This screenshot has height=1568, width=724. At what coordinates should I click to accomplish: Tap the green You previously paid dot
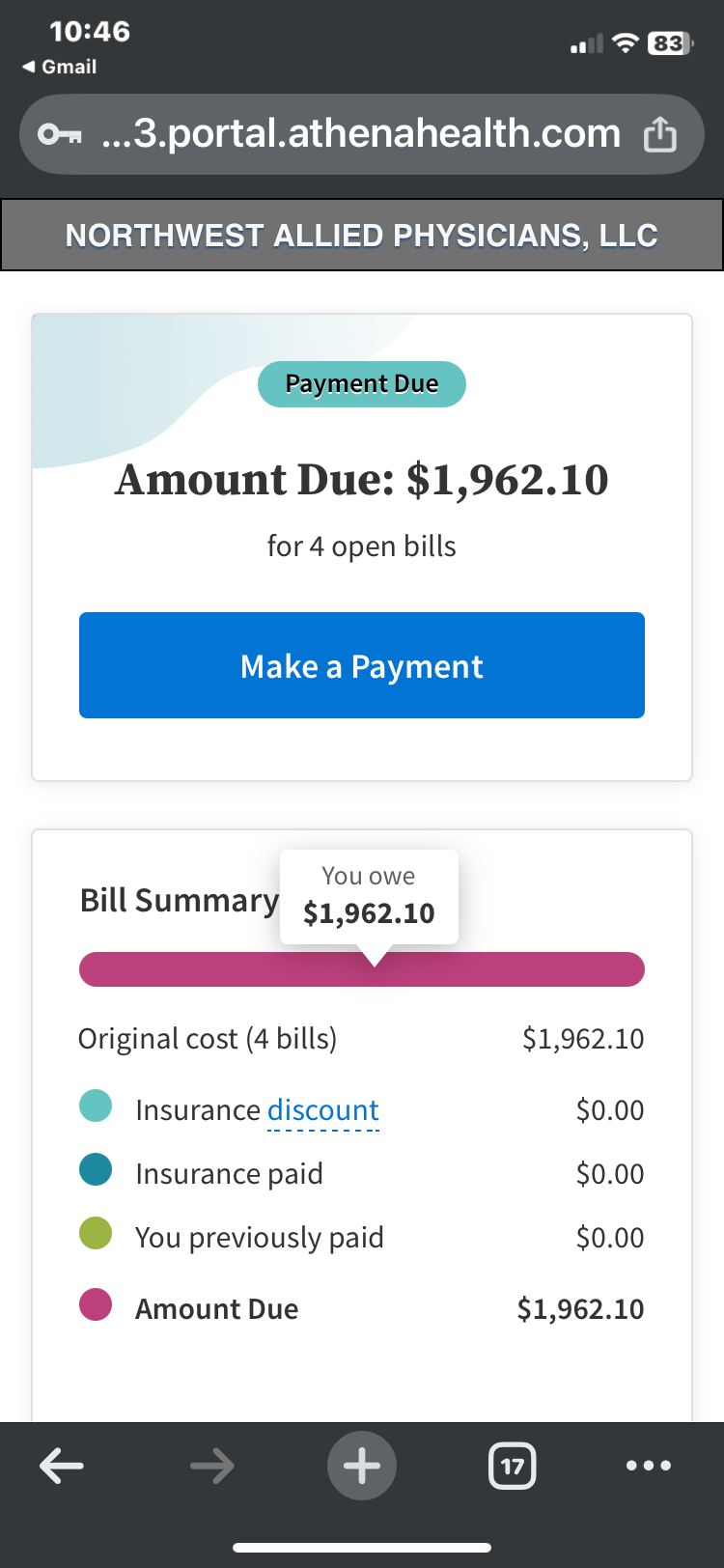[x=96, y=1233]
